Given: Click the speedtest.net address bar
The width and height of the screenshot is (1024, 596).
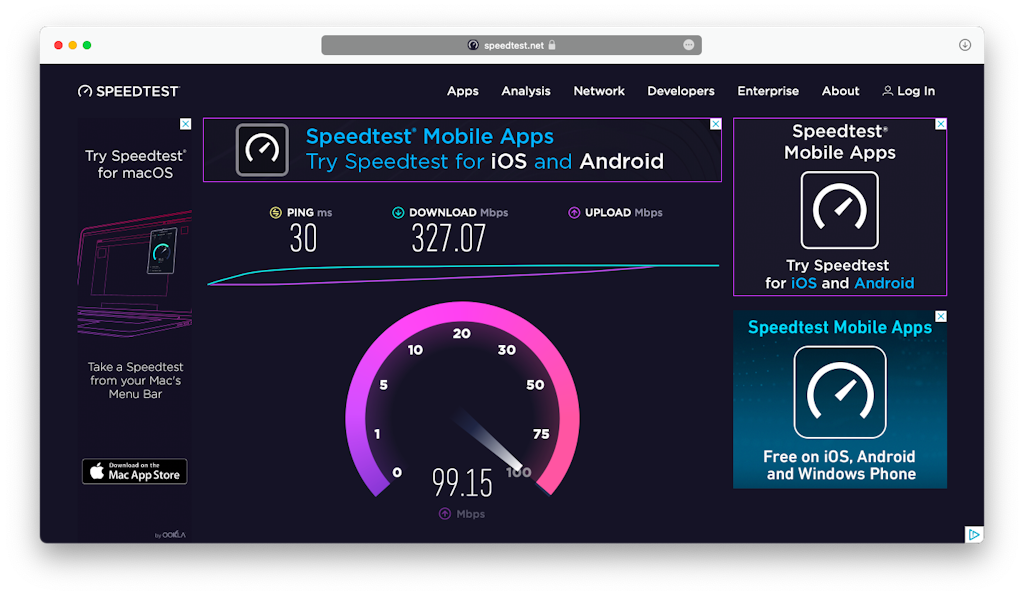Looking at the screenshot, I should pos(511,45).
